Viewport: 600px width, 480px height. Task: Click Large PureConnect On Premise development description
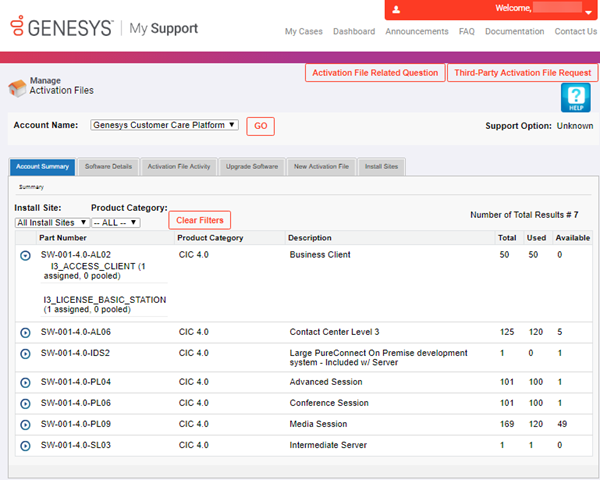[378, 358]
